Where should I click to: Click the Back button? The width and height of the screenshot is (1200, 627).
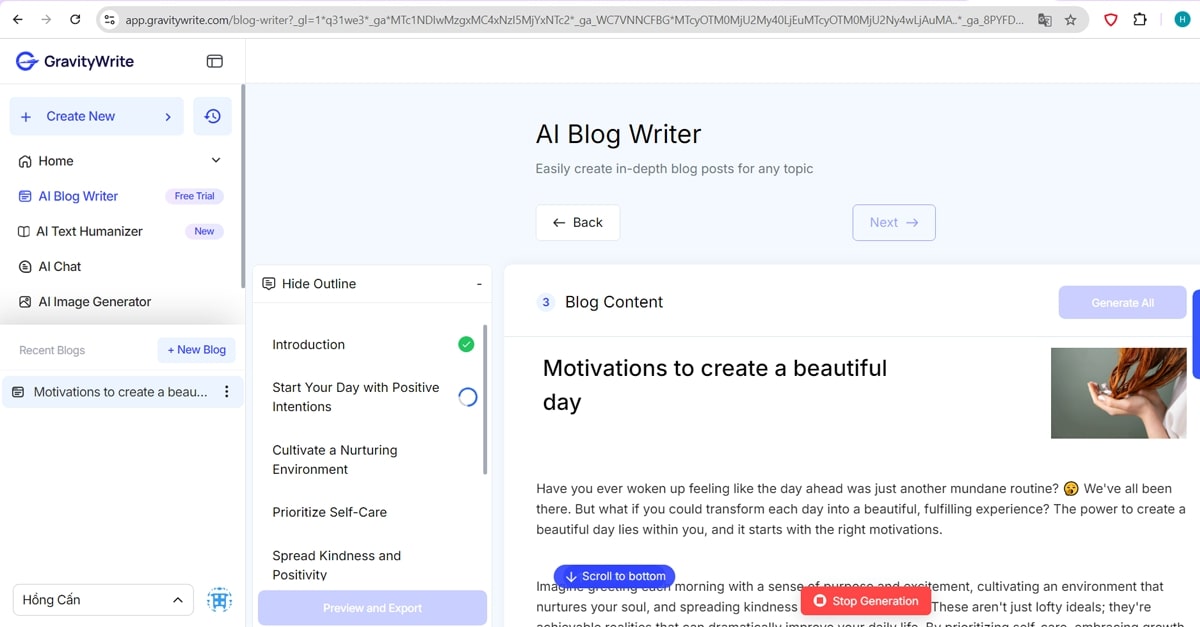click(x=577, y=222)
